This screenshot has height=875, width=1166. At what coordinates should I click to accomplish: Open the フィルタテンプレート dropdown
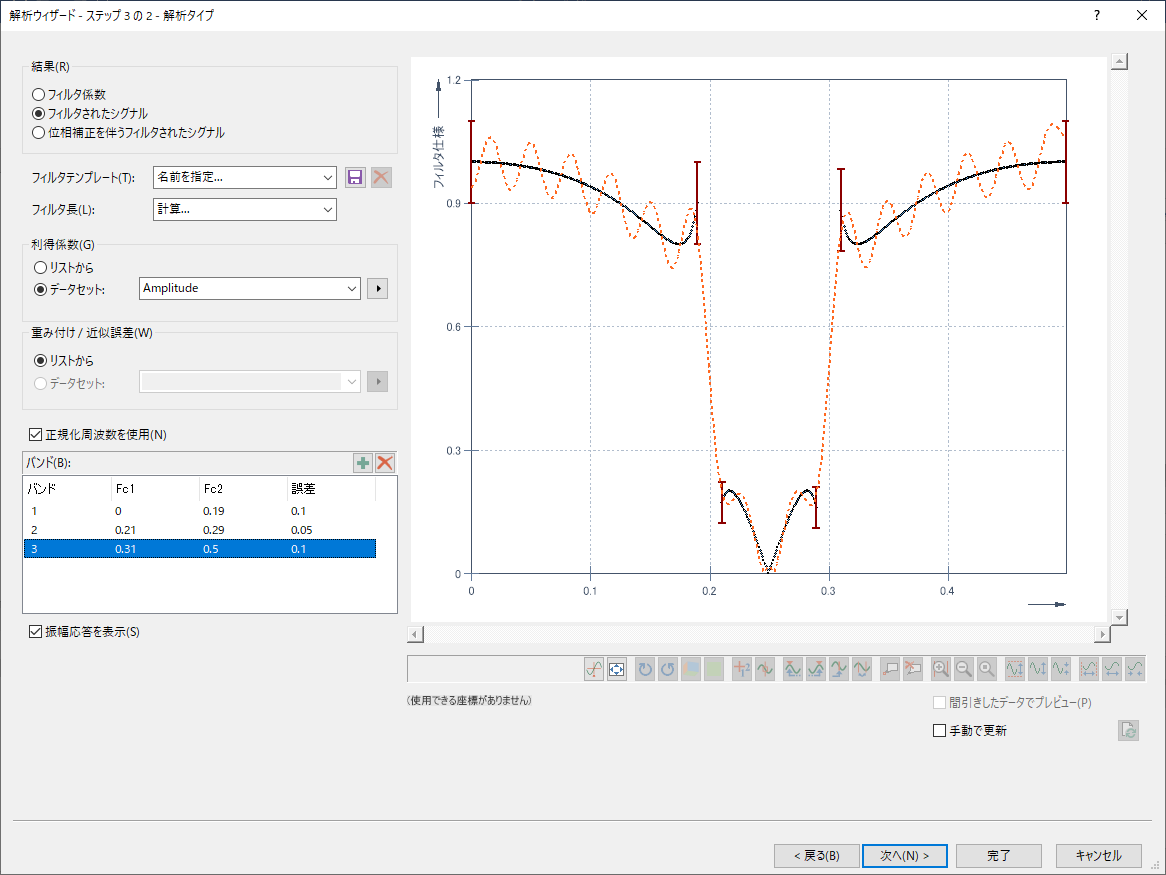[x=245, y=178]
